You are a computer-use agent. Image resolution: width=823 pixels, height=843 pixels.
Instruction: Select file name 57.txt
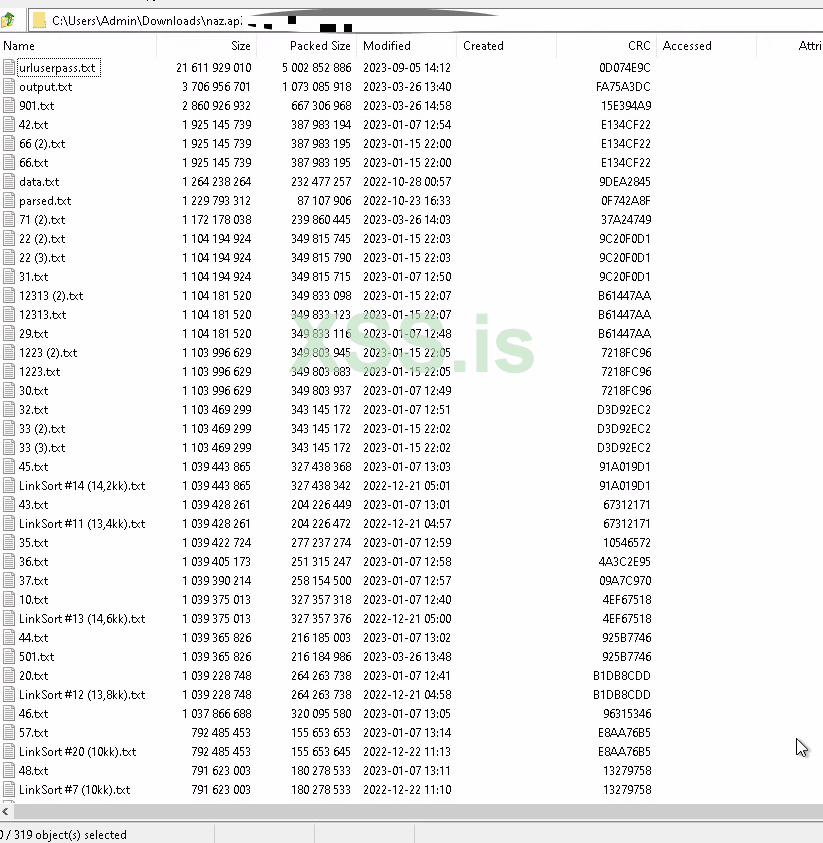33,733
